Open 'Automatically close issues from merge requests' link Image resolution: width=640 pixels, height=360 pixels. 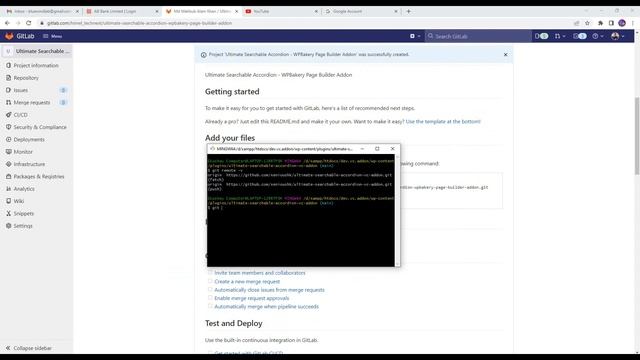pyautogui.click(x=269, y=290)
